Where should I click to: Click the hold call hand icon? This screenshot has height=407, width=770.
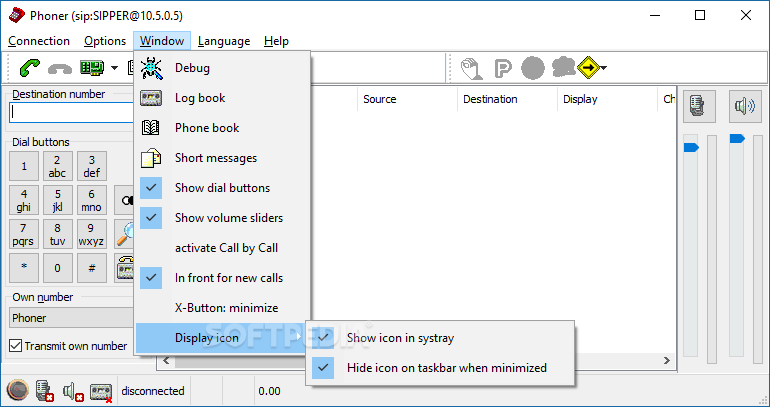point(471,68)
